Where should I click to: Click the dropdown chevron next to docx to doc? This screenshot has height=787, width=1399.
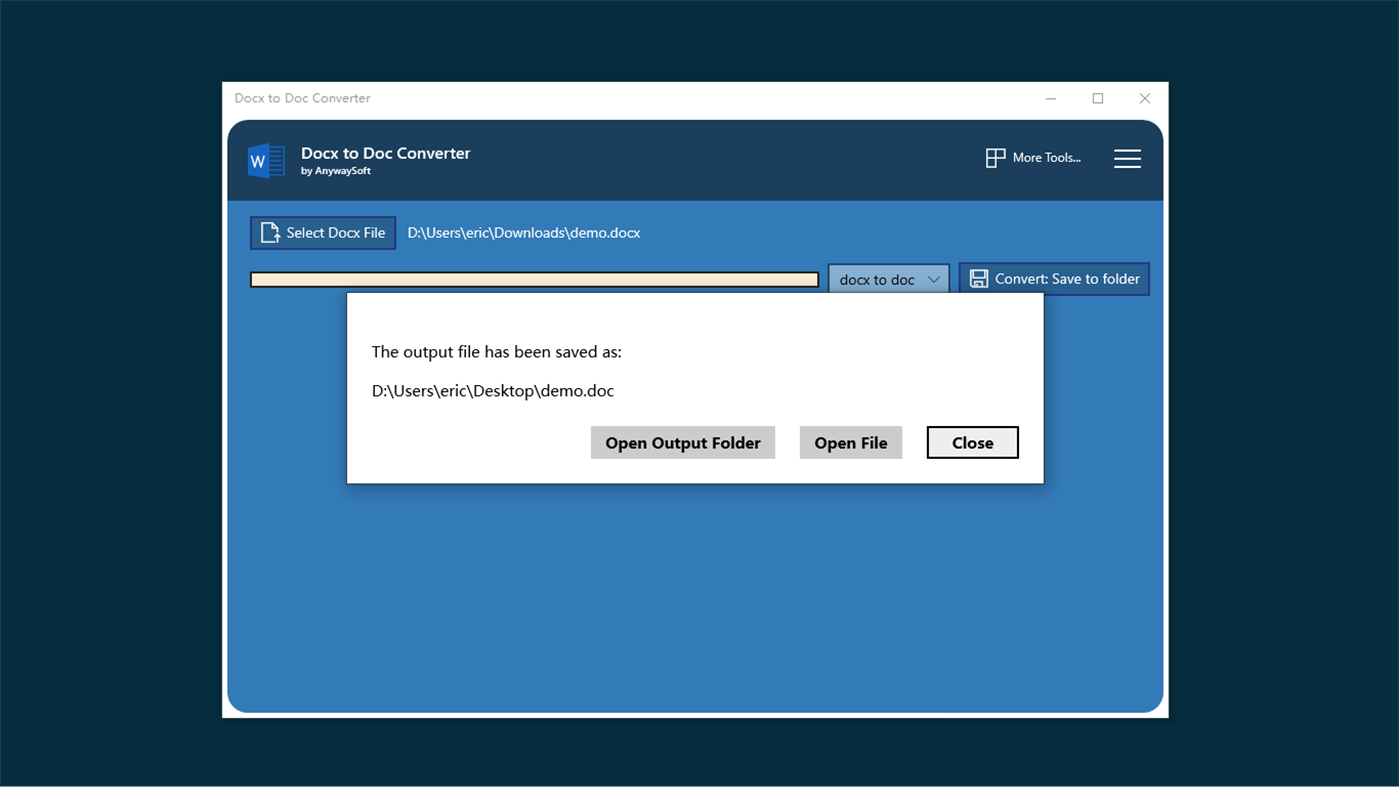tap(936, 279)
